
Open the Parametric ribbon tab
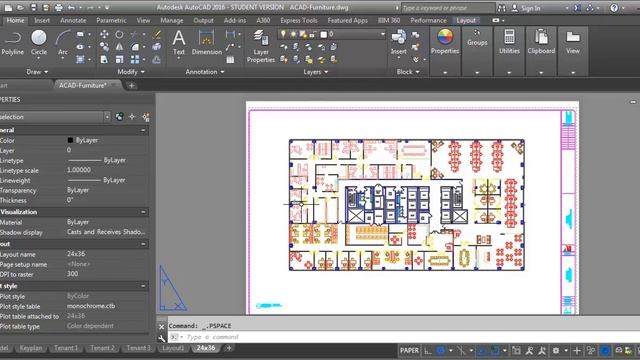pyautogui.click(x=111, y=20)
